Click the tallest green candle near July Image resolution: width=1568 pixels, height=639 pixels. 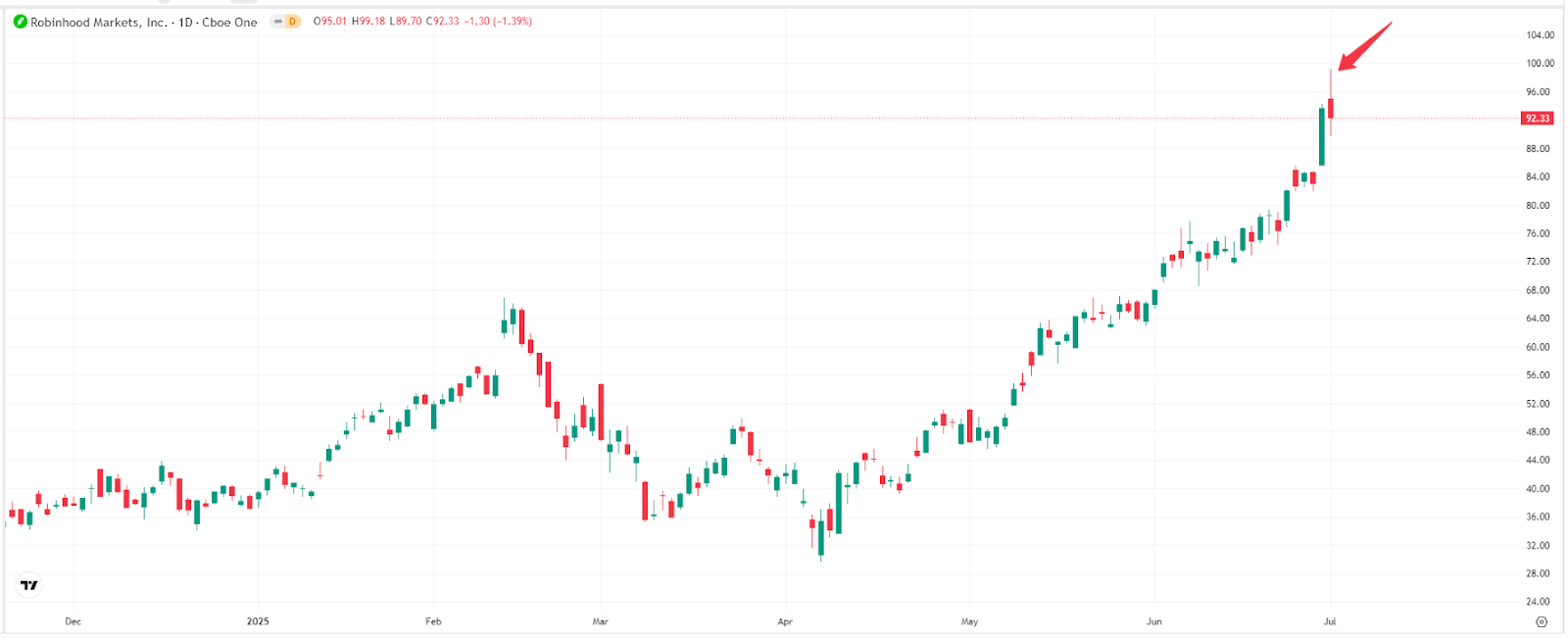pos(1322,137)
